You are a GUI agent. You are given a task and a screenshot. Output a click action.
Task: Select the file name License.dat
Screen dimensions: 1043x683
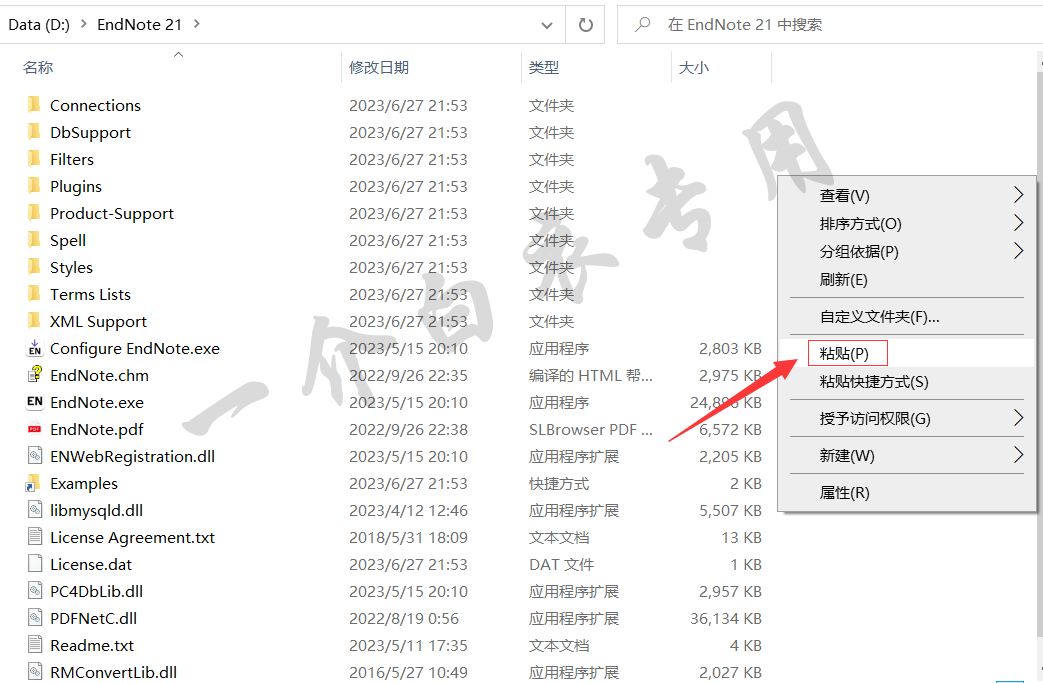click(91, 565)
